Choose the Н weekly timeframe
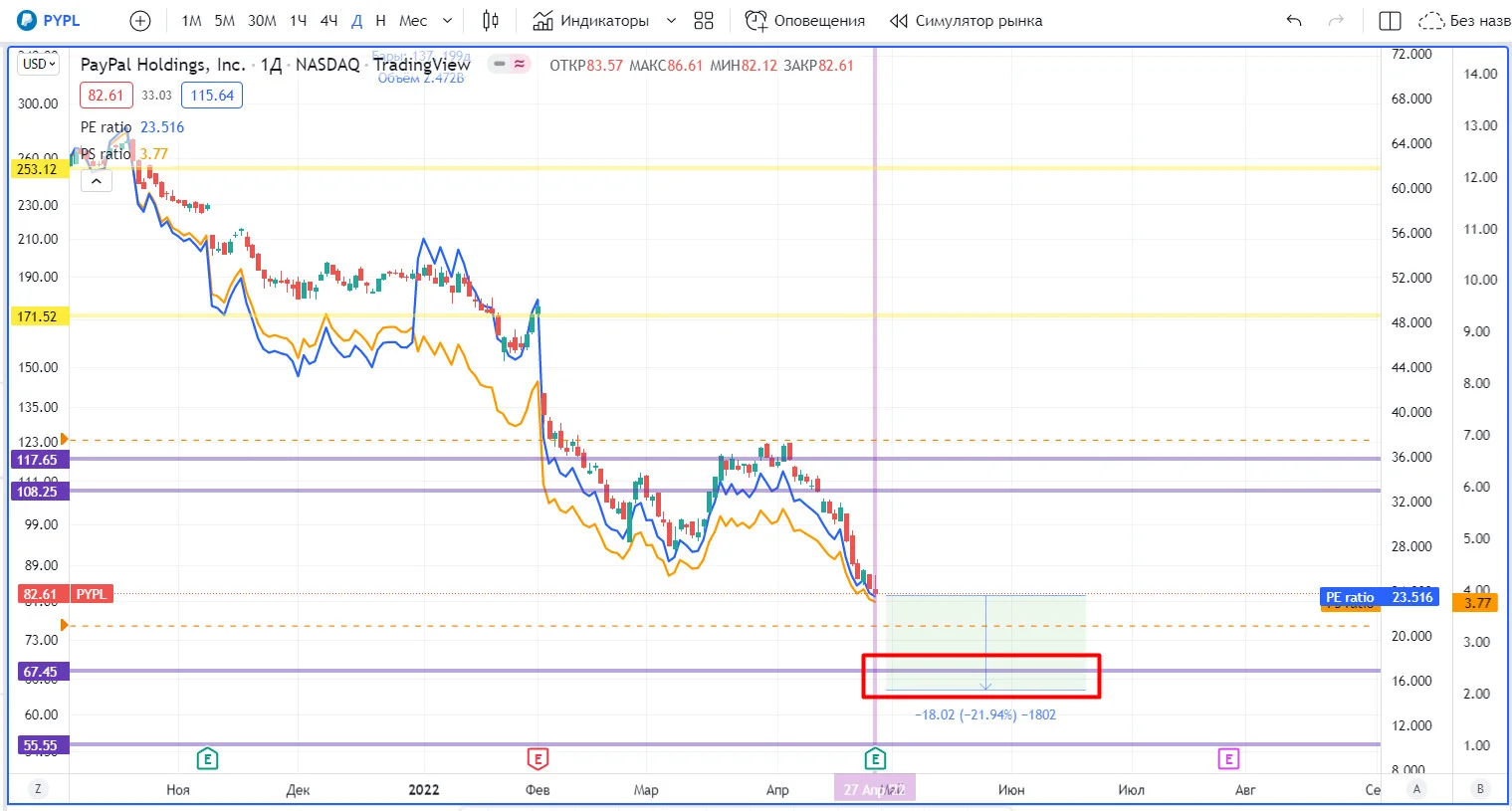This screenshot has height=811, width=1512. [x=380, y=20]
